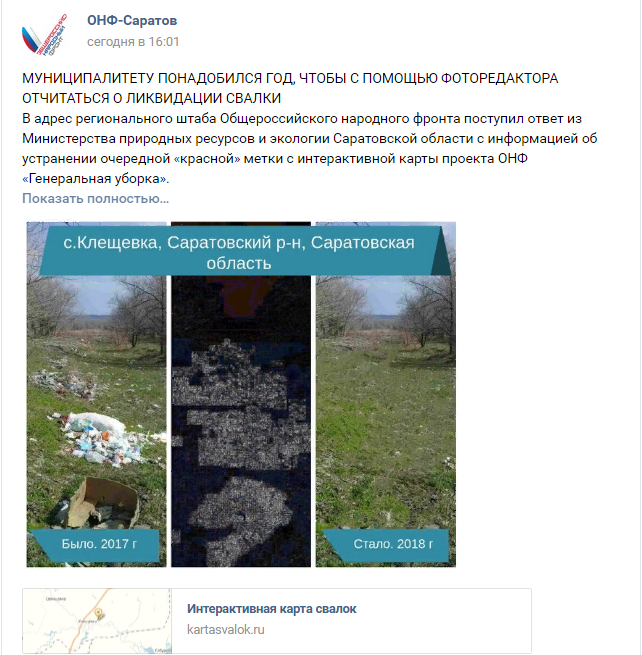Open the Было. 2017 г photo

pyautogui.click(x=96, y=394)
